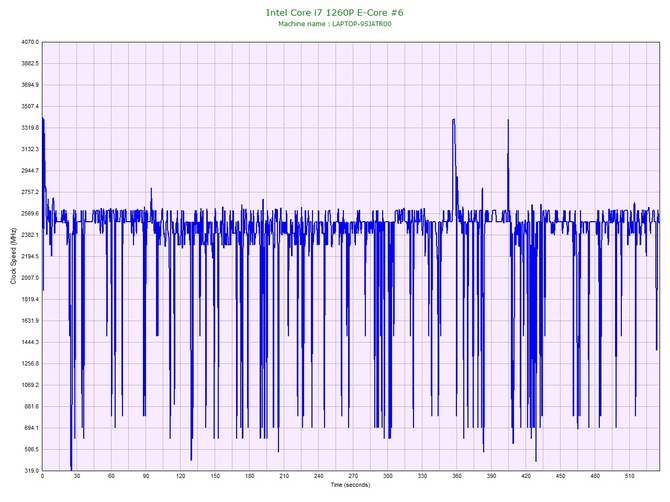Click the 450 seconds x-axis tick label
The width and height of the screenshot is (670, 502).
[560, 476]
